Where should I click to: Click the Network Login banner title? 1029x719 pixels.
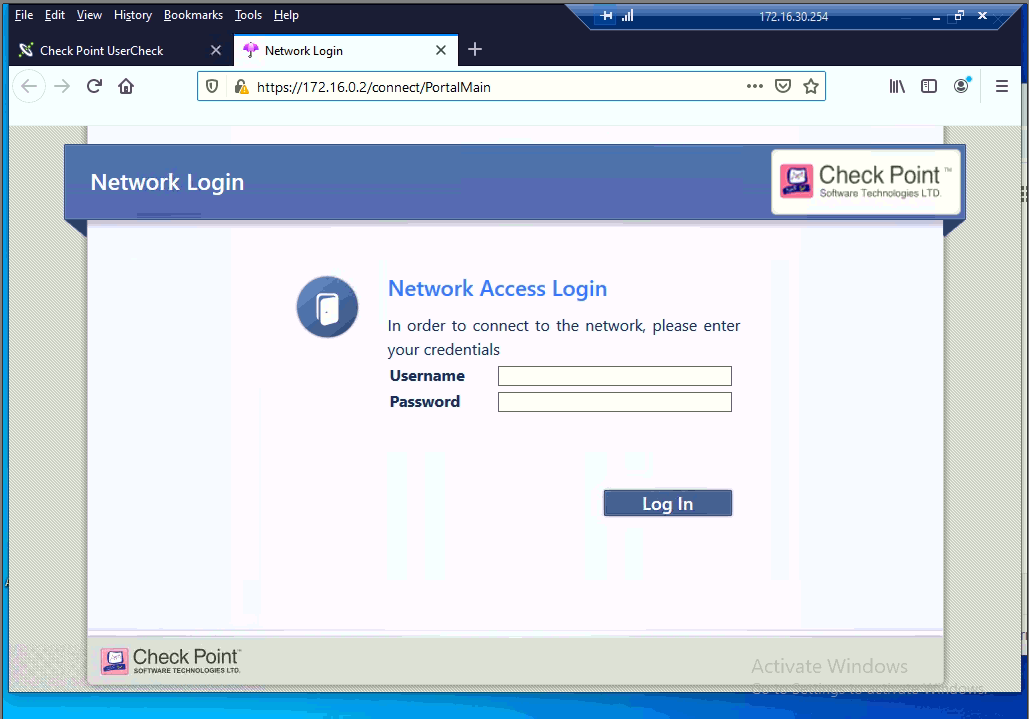(167, 182)
